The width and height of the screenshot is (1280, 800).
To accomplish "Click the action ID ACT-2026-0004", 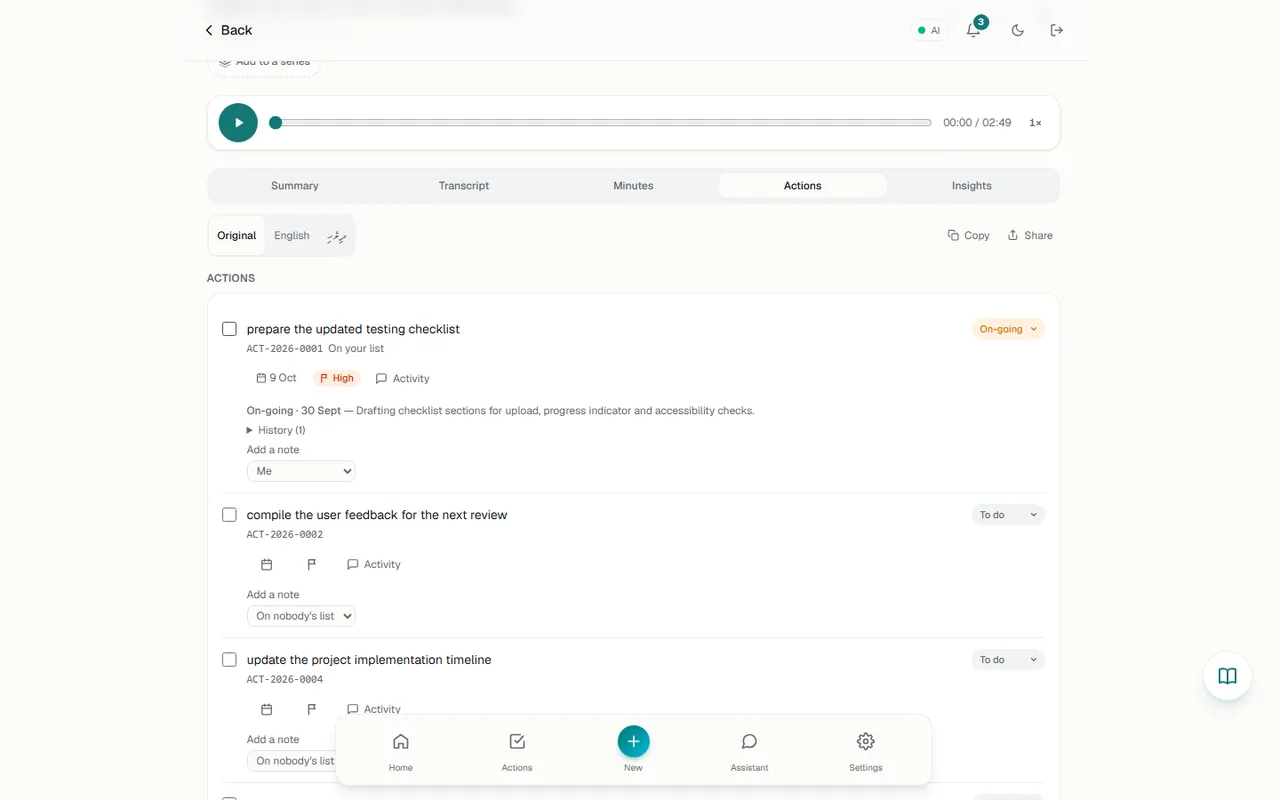I will click(285, 680).
